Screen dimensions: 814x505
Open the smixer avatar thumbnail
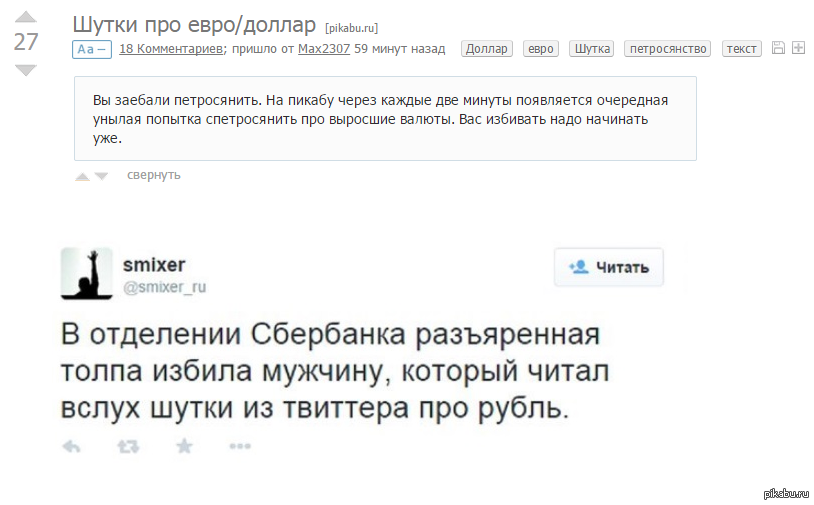[x=87, y=273]
